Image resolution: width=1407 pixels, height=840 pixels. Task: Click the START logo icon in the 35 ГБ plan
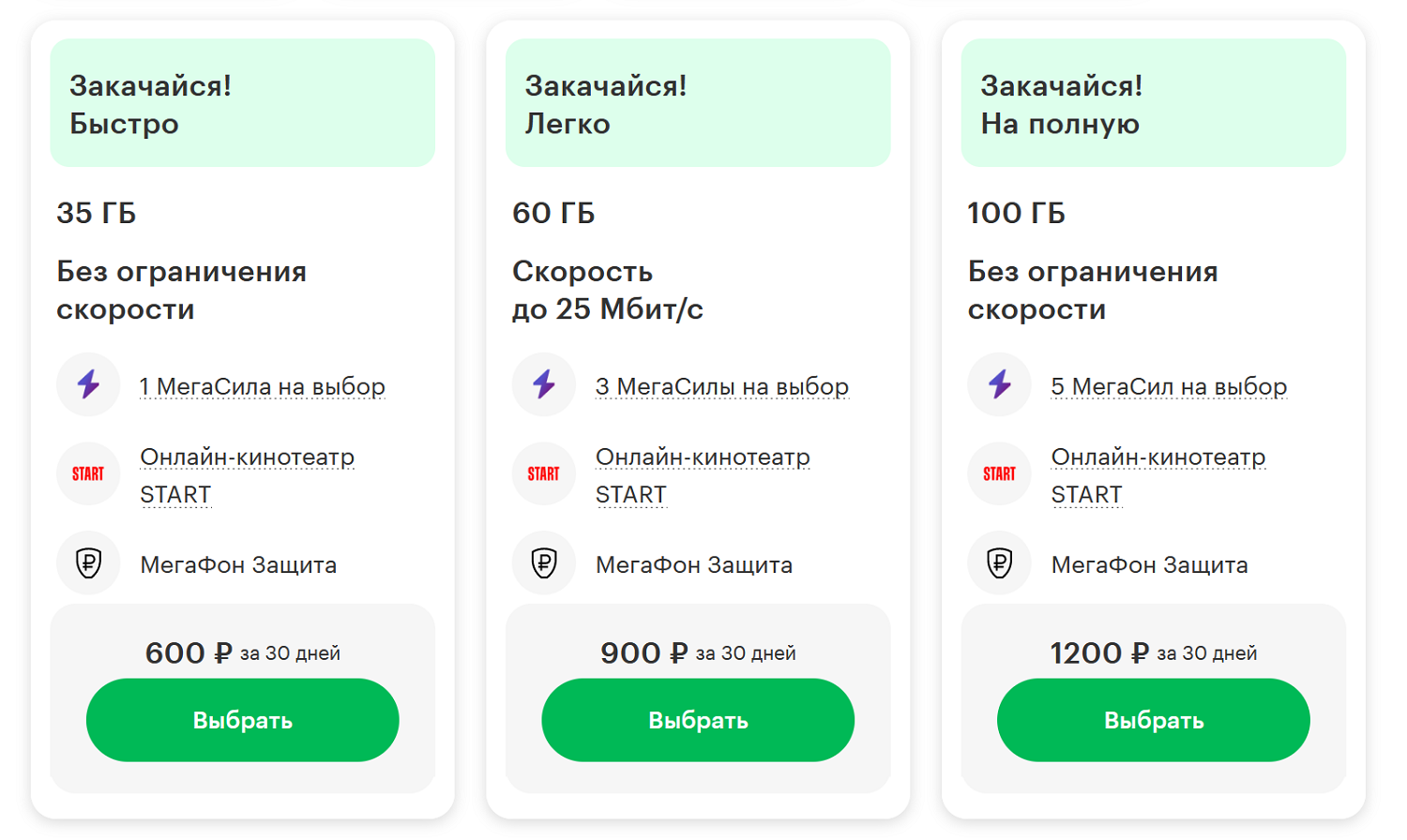tap(88, 473)
